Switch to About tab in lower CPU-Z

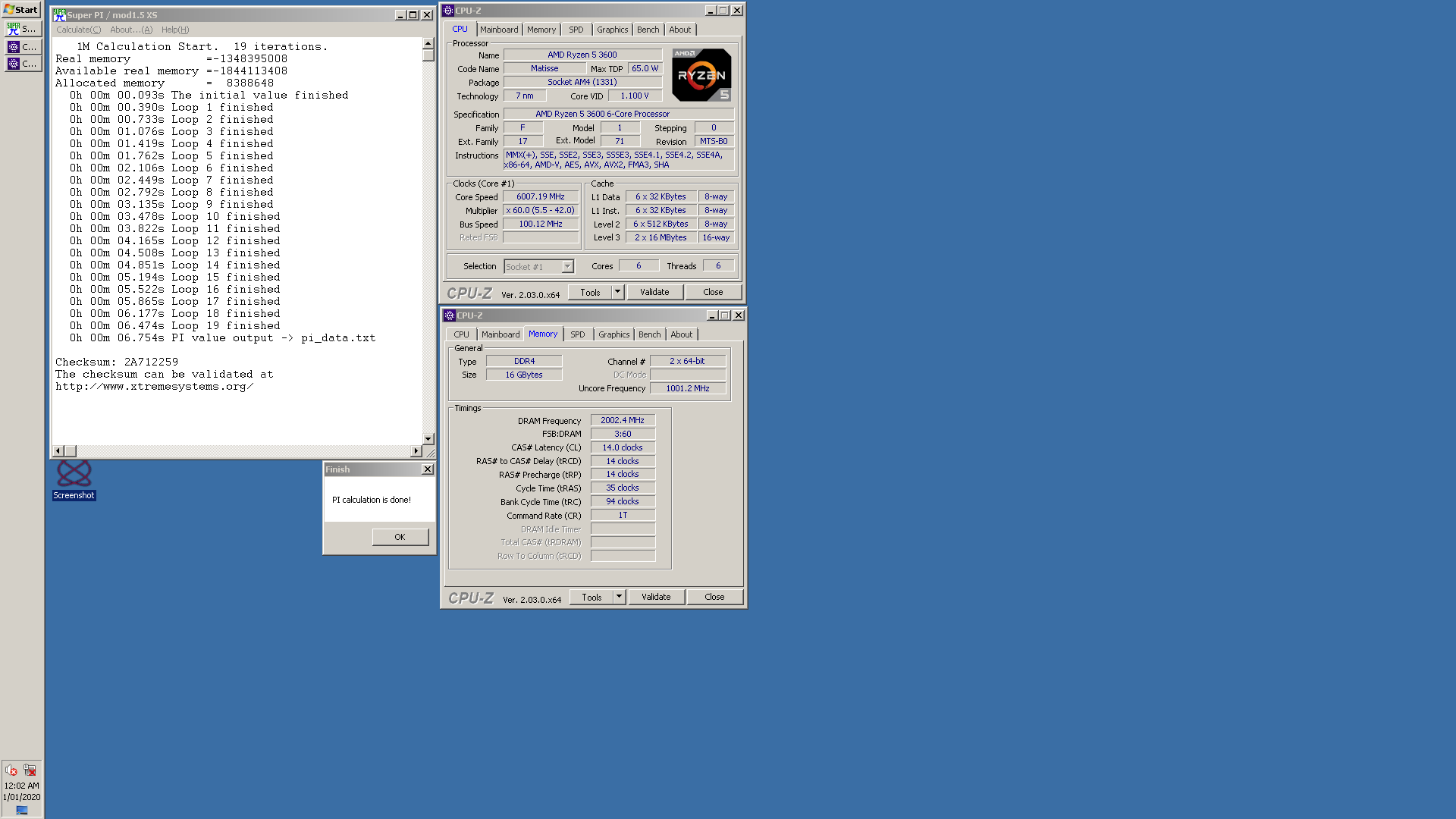[x=682, y=334]
